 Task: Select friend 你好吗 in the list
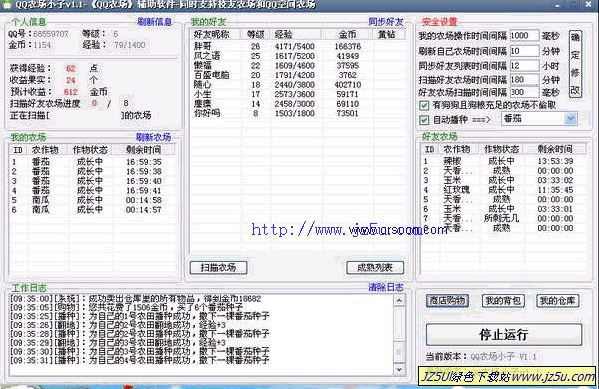298,113
